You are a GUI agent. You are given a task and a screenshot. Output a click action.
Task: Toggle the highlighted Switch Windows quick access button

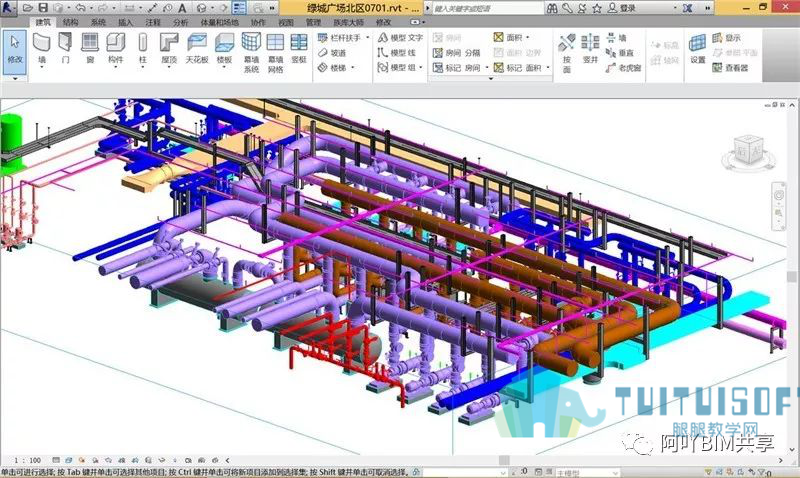[x=239, y=8]
